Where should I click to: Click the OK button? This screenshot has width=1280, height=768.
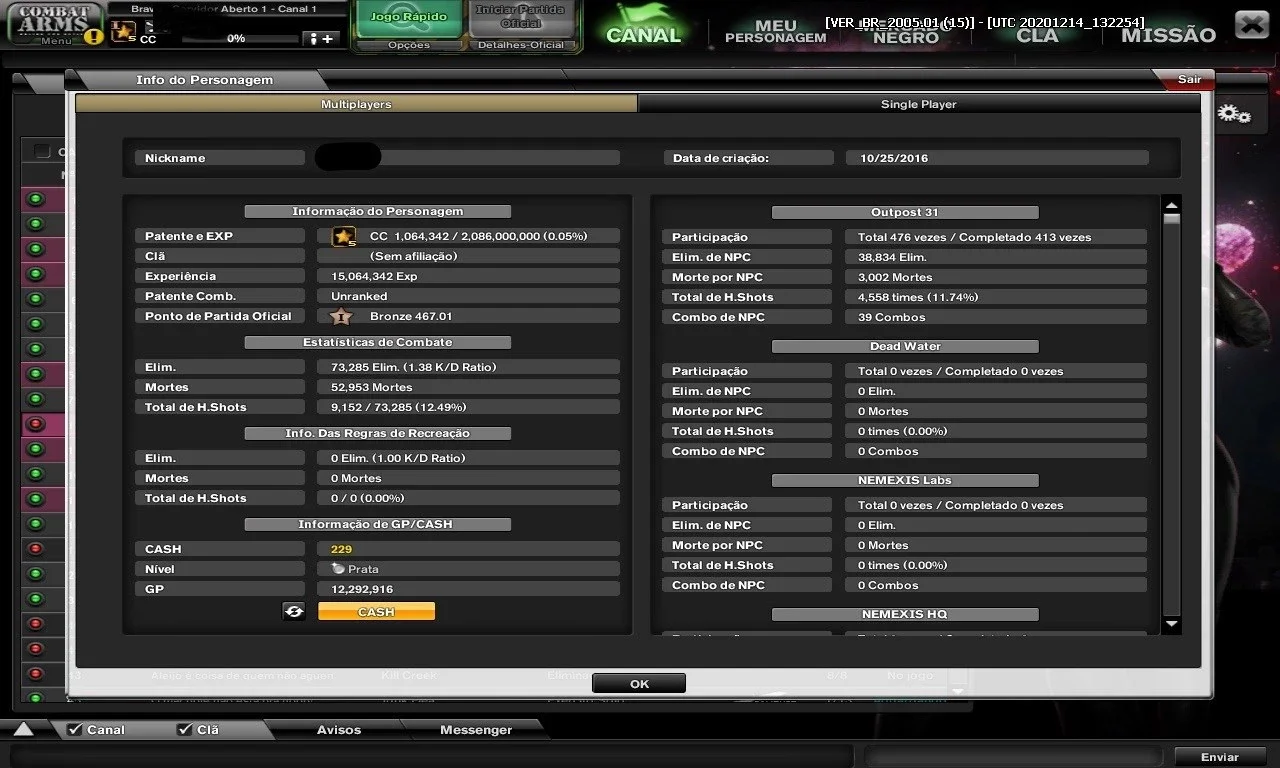click(639, 684)
